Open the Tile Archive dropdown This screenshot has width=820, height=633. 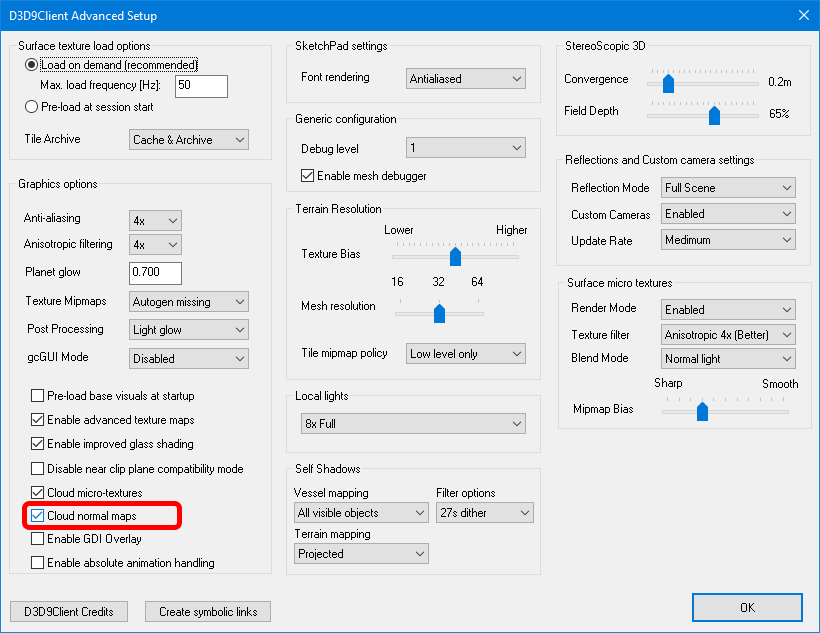189,140
